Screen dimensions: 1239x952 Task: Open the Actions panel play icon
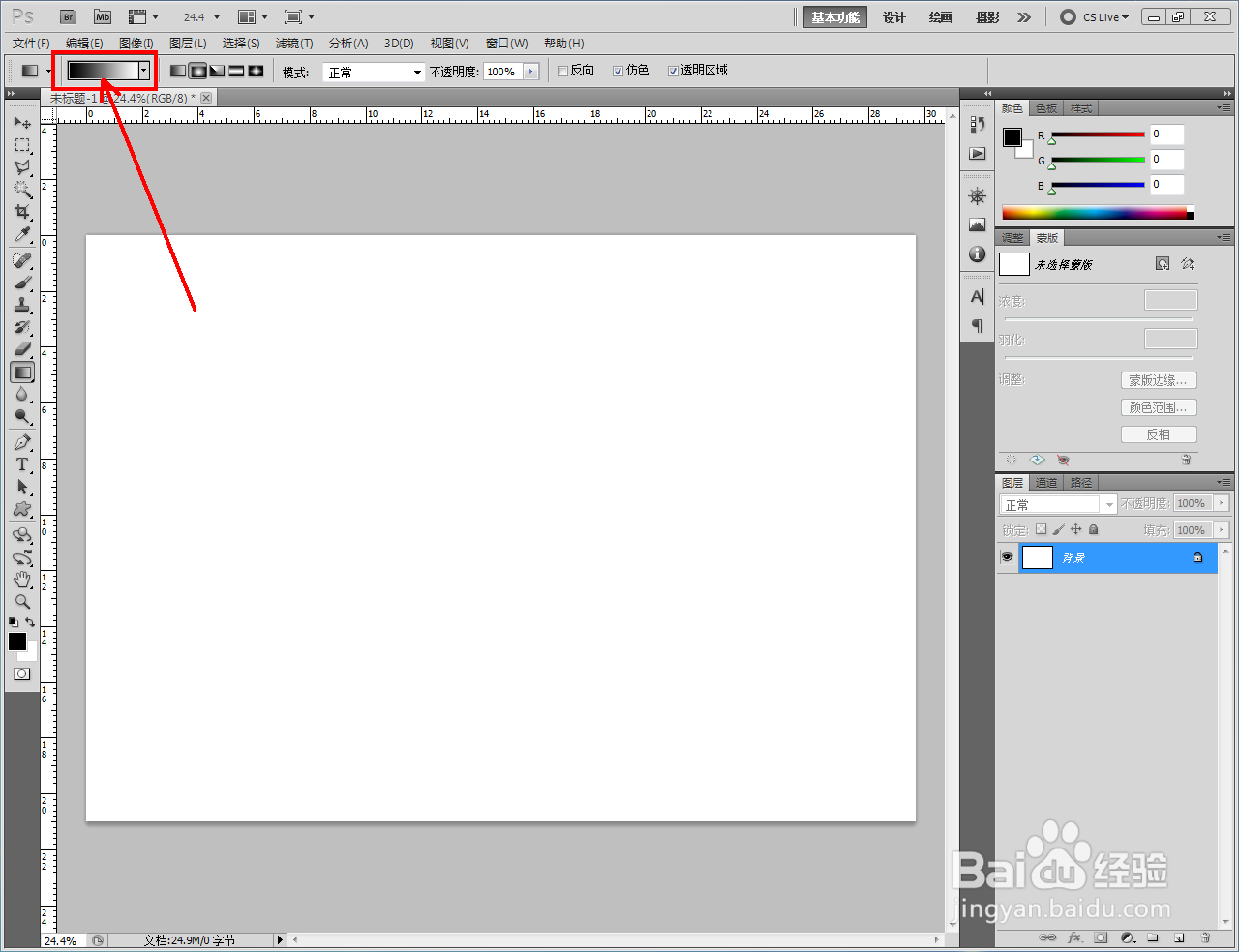pos(978,154)
